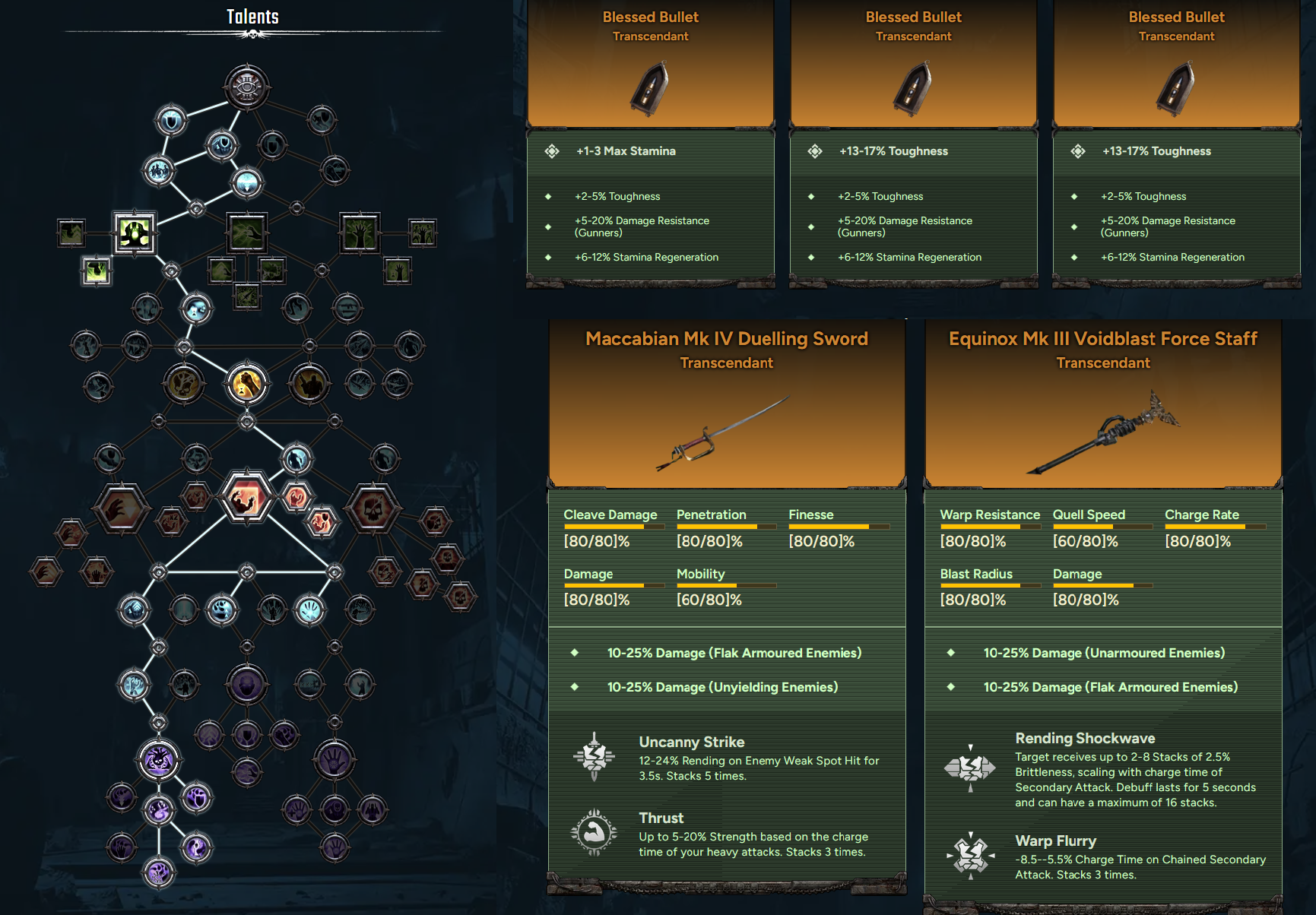This screenshot has width=1316, height=915.
Task: Click the Equinox Mk III Voidblast Force Staff title
Action: pos(1103,339)
